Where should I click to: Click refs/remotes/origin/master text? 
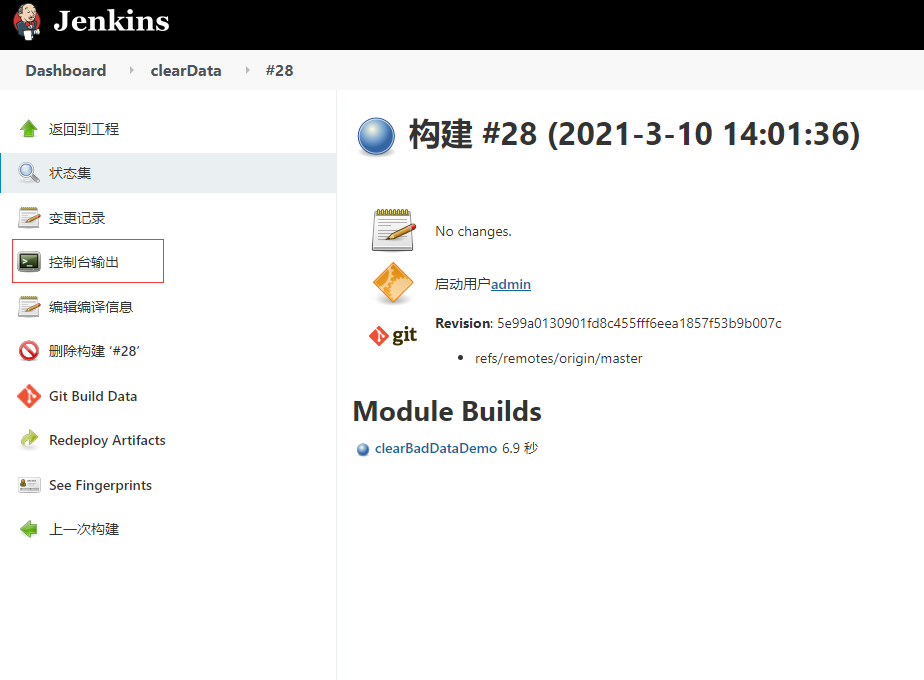(x=559, y=358)
